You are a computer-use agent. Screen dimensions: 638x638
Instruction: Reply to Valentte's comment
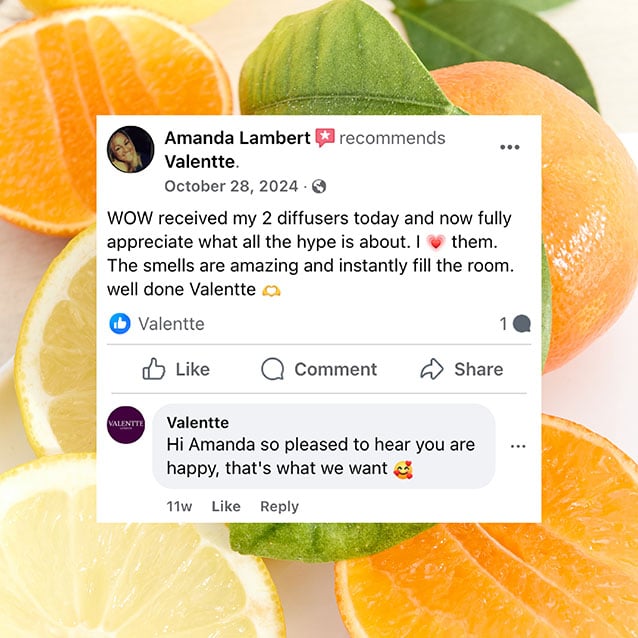coord(280,506)
